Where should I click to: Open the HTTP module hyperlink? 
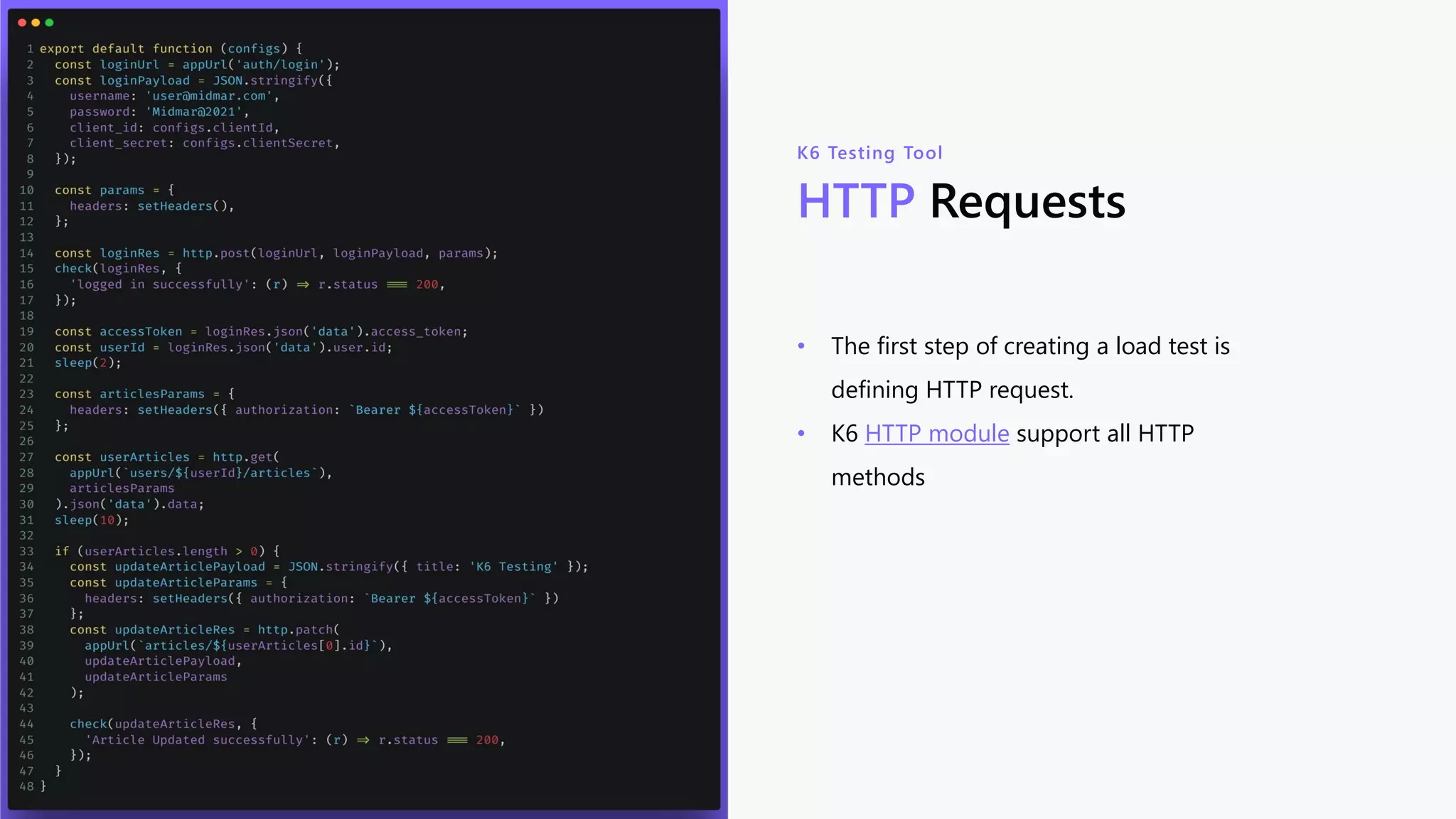tap(936, 434)
